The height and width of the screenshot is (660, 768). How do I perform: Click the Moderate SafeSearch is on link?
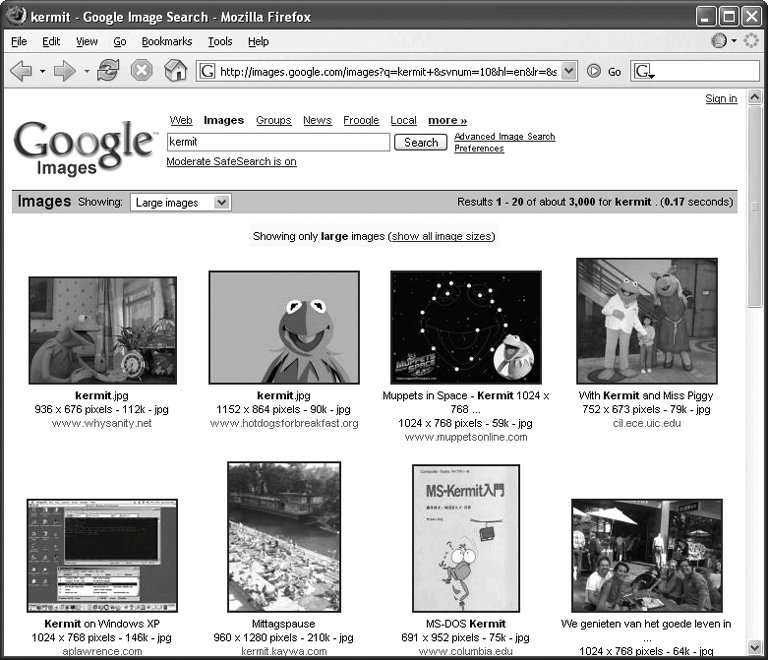pos(231,161)
